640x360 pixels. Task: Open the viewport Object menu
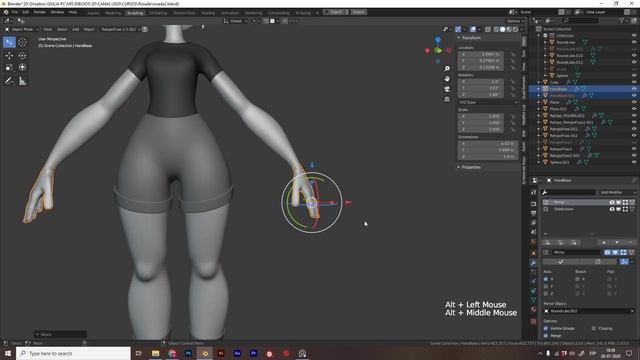pyautogui.click(x=89, y=29)
